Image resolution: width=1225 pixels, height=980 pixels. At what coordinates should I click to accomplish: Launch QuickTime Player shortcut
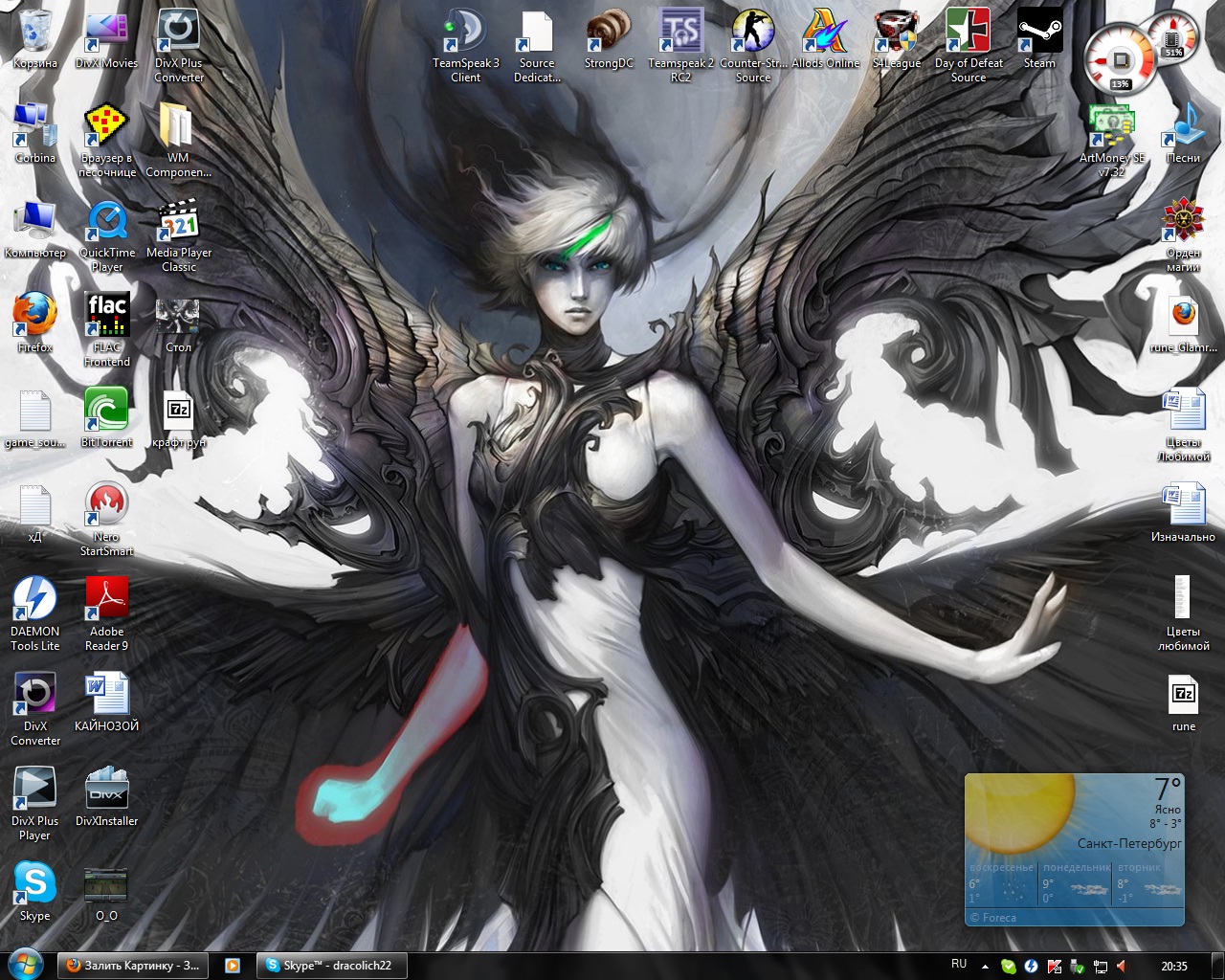click(x=107, y=235)
